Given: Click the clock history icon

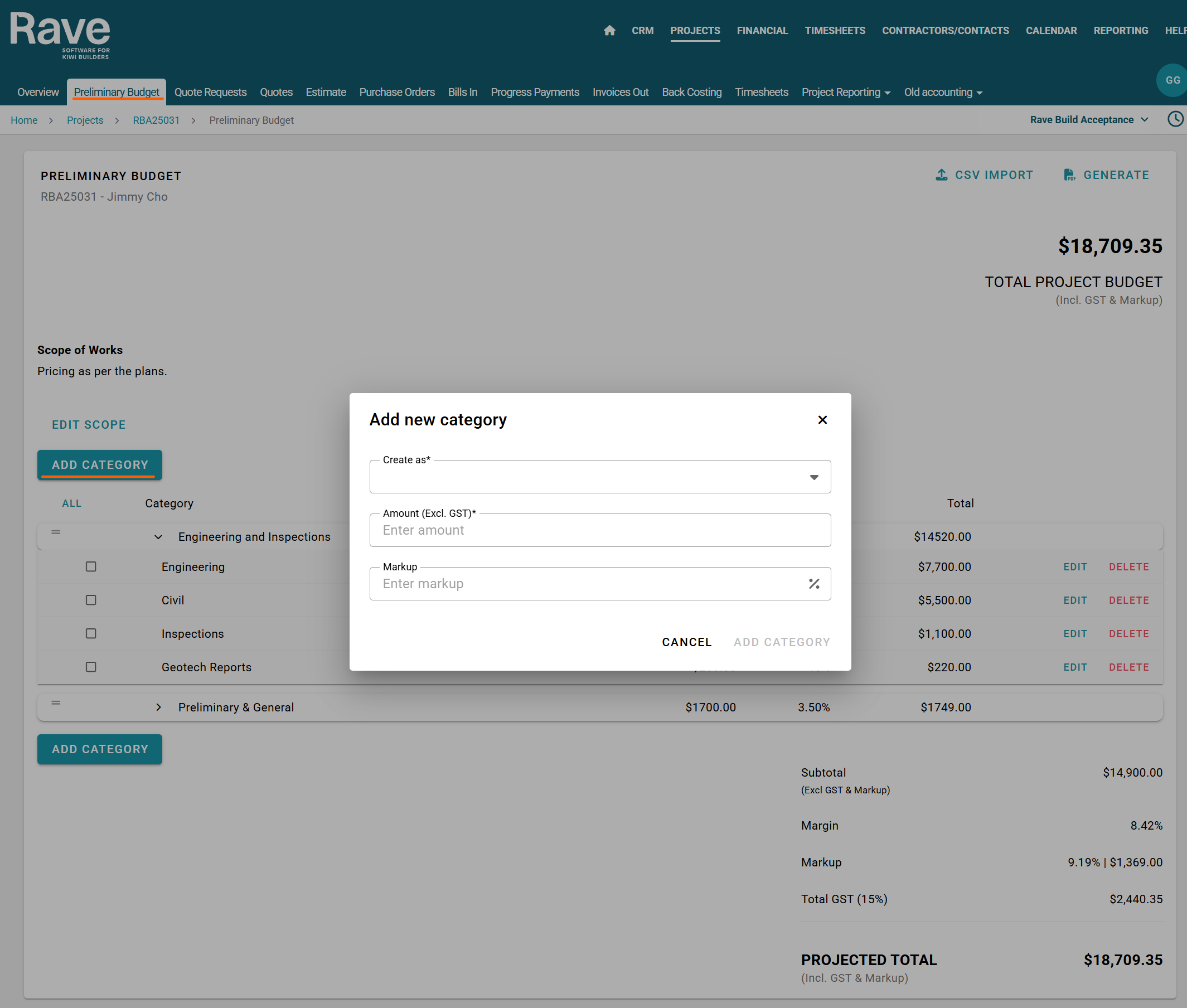Looking at the screenshot, I should click(1175, 119).
